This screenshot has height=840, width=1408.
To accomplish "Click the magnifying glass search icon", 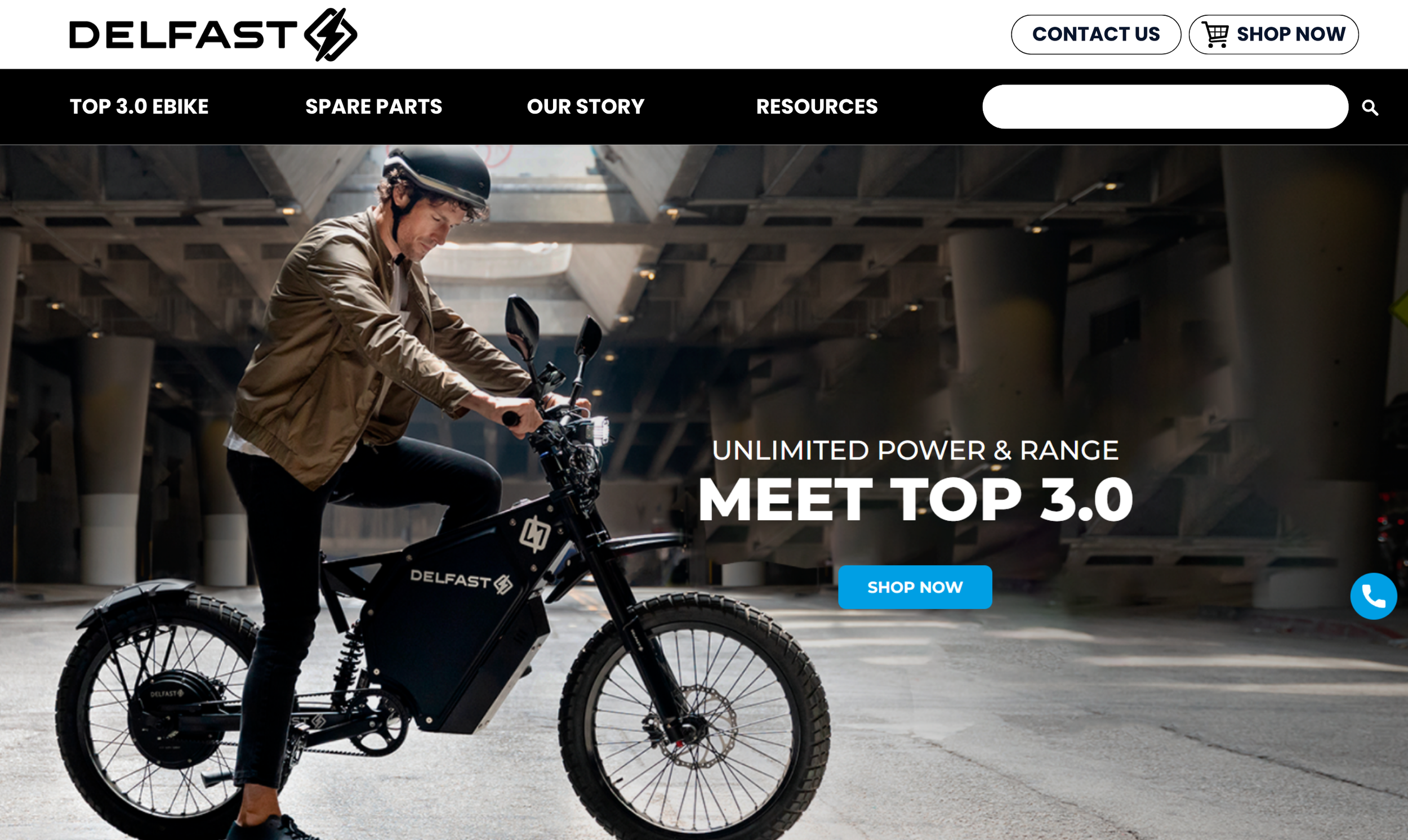I will (1370, 108).
